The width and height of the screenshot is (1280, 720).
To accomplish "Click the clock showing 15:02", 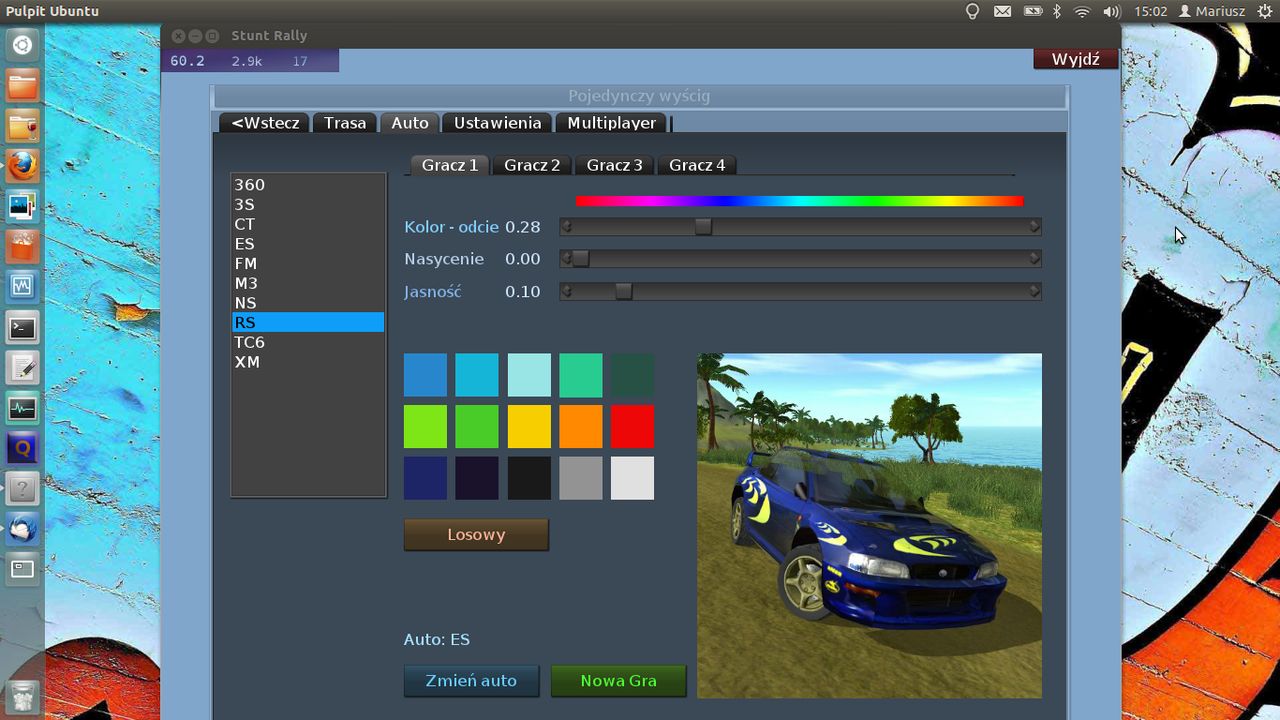I will (x=1151, y=11).
